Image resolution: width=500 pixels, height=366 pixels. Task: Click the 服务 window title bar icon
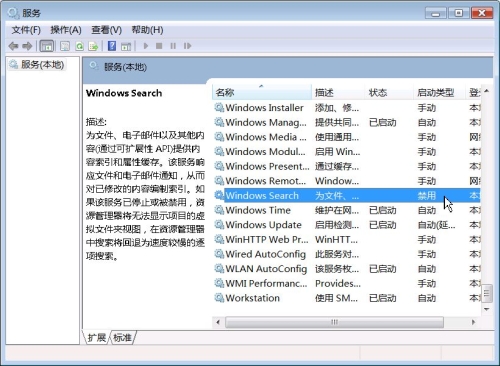[x=13, y=13]
